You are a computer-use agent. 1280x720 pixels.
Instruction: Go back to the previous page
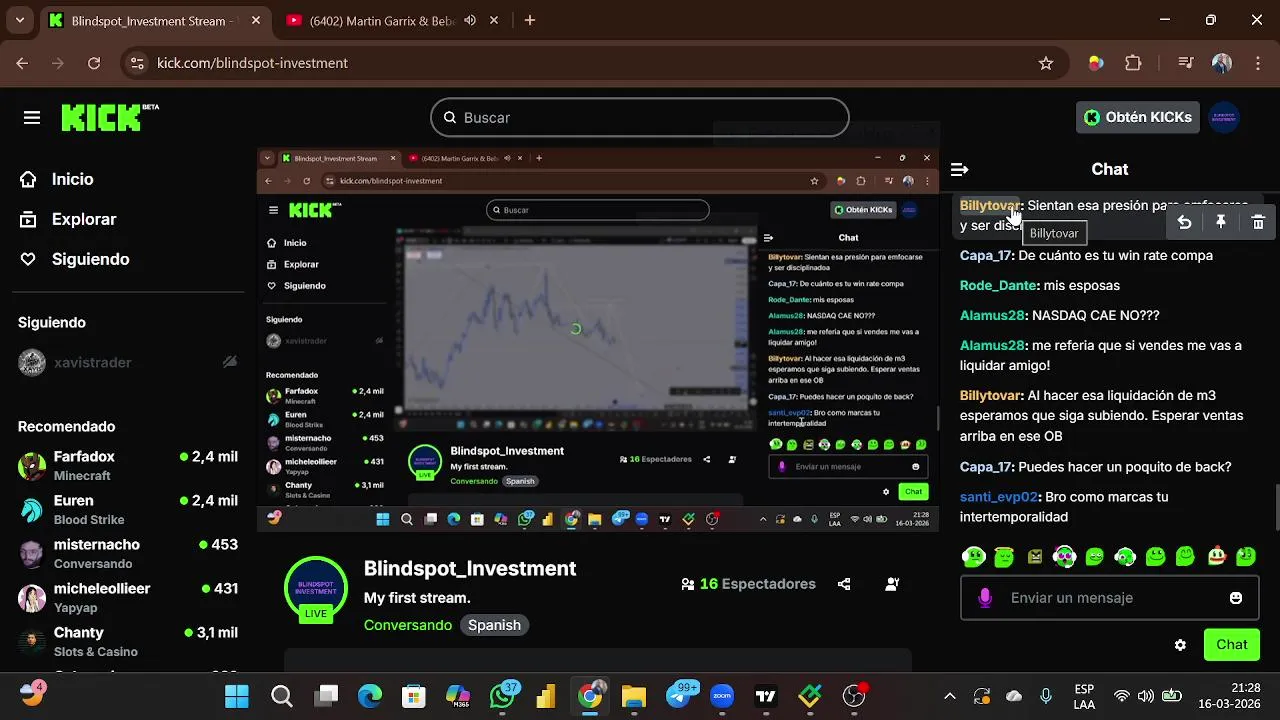[x=22, y=63]
